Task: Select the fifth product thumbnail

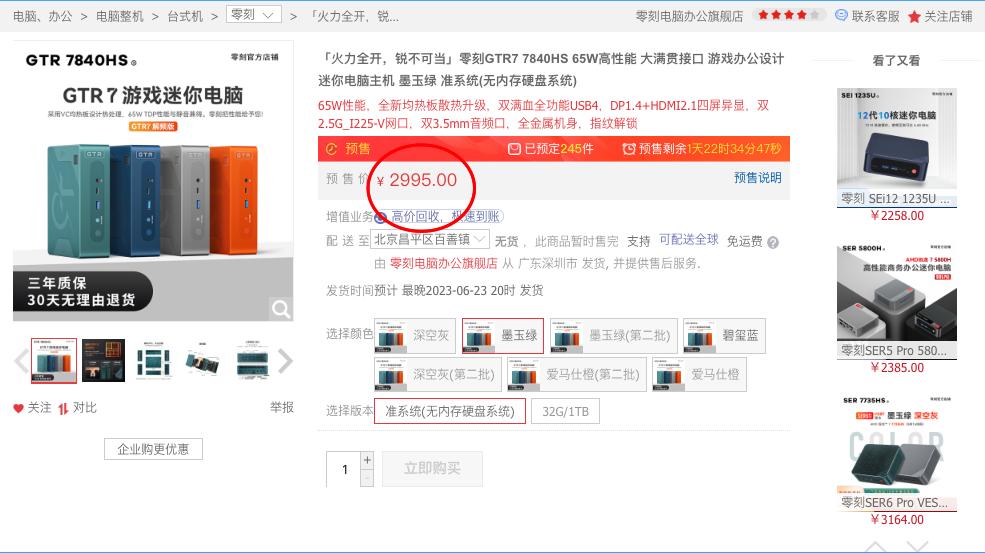Action: point(252,361)
